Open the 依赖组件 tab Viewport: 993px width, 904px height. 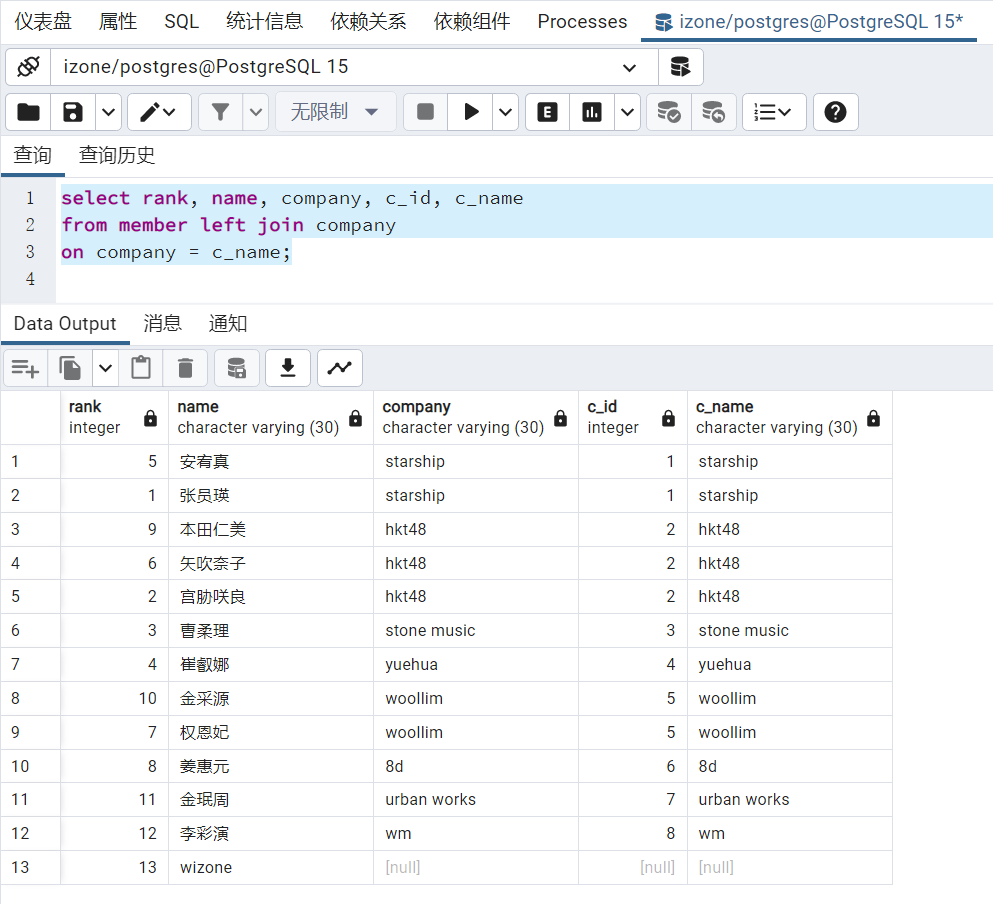(x=472, y=22)
